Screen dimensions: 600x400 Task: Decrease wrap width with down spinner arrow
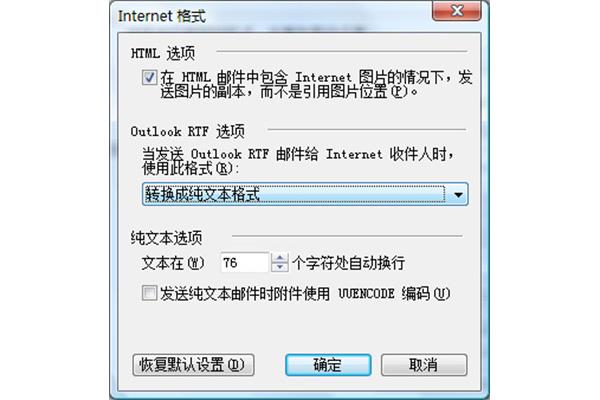pos(280,267)
